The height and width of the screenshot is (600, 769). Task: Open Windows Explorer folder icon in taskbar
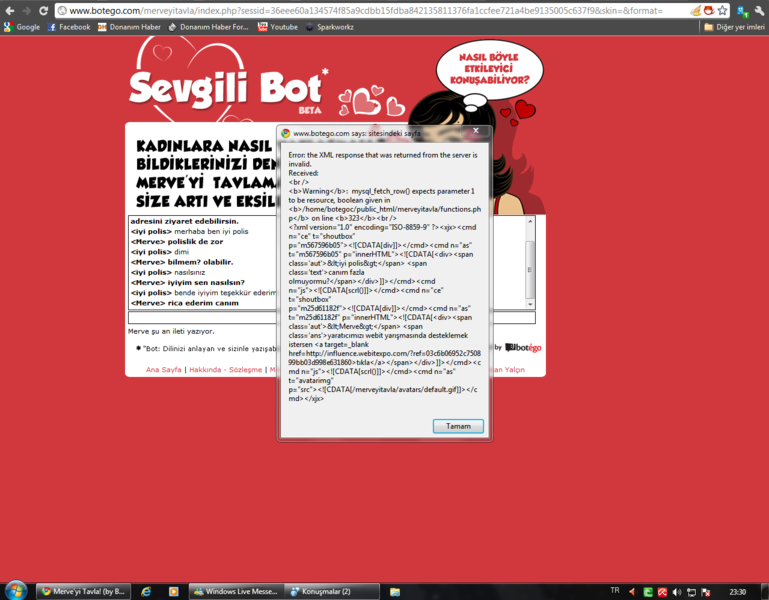[x=395, y=592]
